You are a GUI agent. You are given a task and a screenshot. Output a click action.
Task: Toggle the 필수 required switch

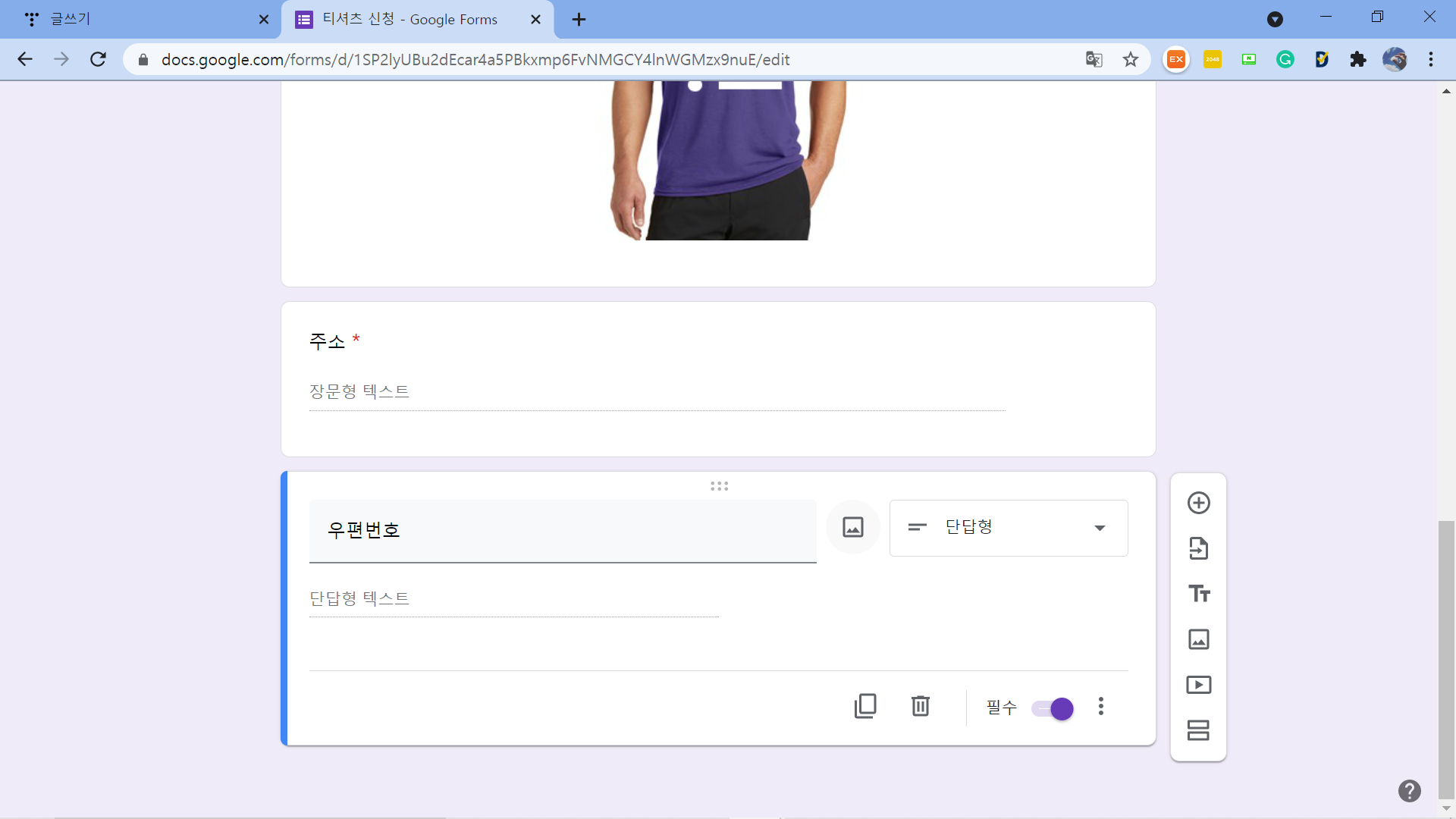tap(1053, 708)
